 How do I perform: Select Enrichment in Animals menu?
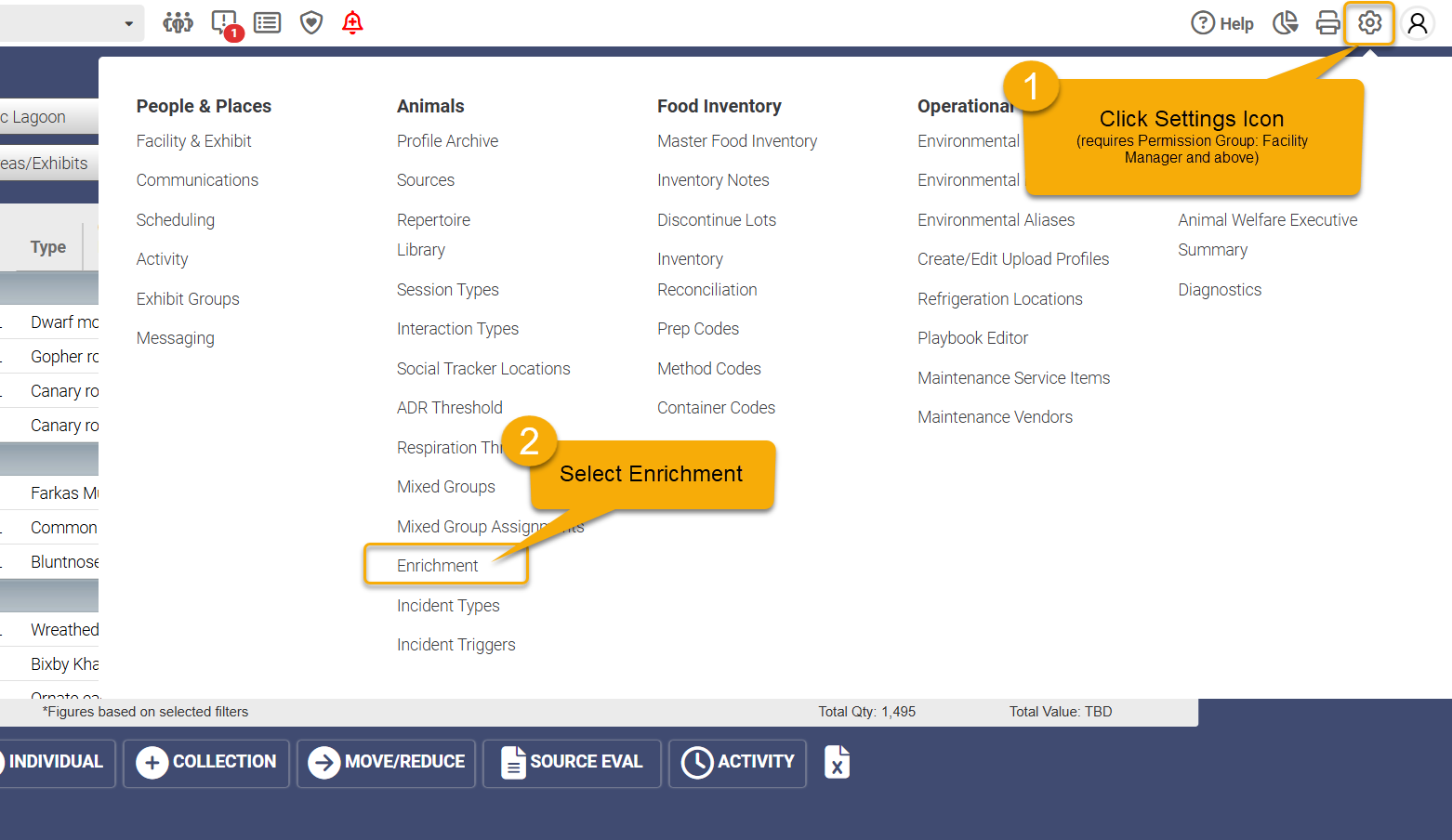438,566
